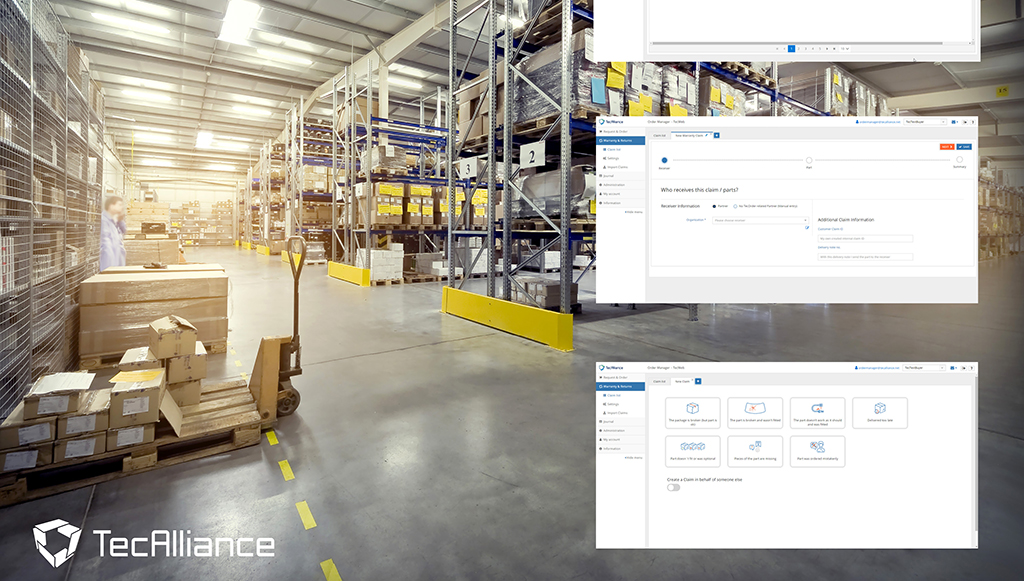Open the Organisation 'Please choose receiver' dropdown
The width and height of the screenshot is (1024, 581).
(x=760, y=220)
